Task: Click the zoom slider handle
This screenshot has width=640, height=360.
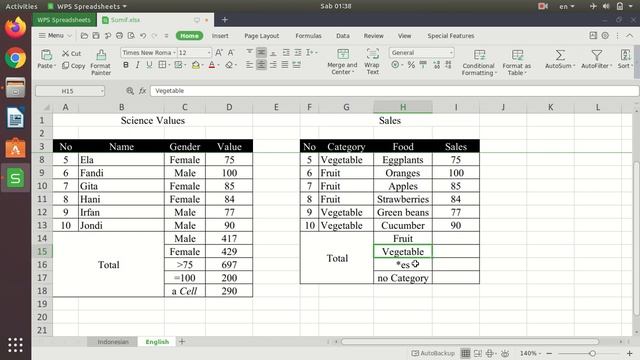Action: point(592,353)
